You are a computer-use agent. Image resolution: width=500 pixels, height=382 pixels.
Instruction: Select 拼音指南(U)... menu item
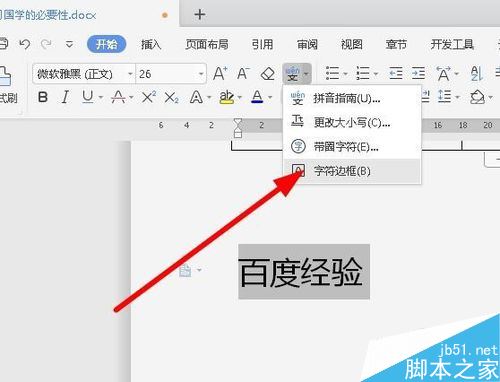pyautogui.click(x=352, y=98)
